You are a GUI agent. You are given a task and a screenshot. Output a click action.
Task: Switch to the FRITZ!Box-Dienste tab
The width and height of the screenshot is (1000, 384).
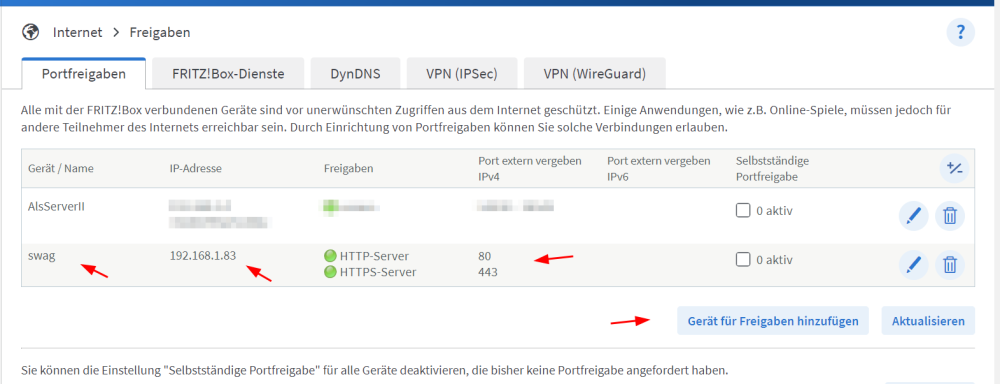228,73
